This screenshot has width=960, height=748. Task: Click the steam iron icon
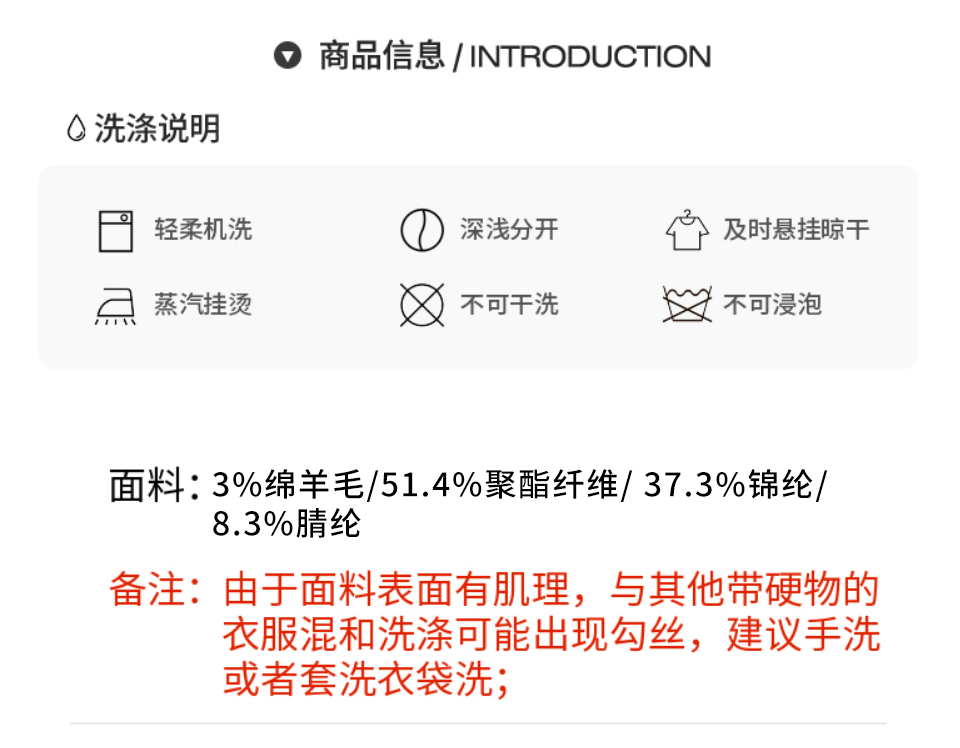pyautogui.click(x=116, y=306)
